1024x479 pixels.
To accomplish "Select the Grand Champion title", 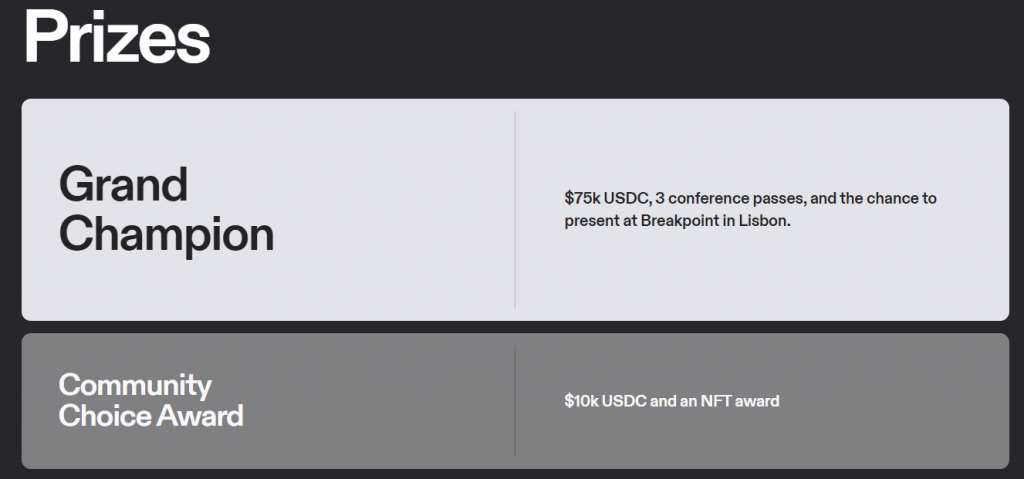I will pos(167,209).
